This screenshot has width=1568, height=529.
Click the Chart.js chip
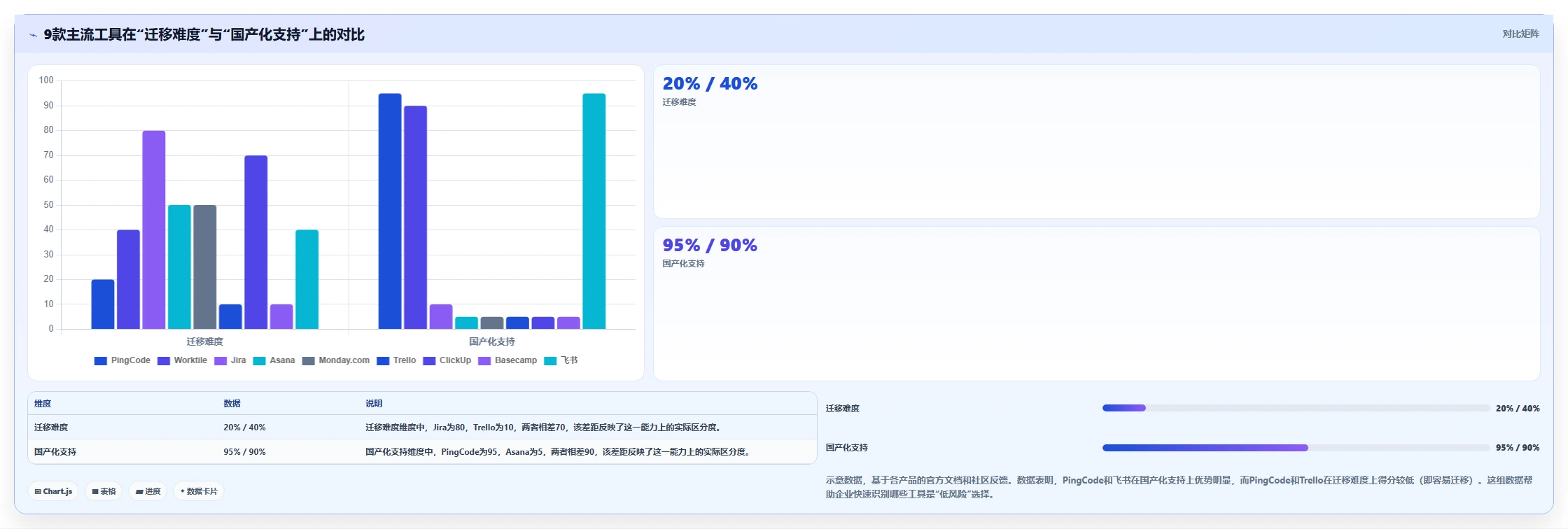coord(54,491)
